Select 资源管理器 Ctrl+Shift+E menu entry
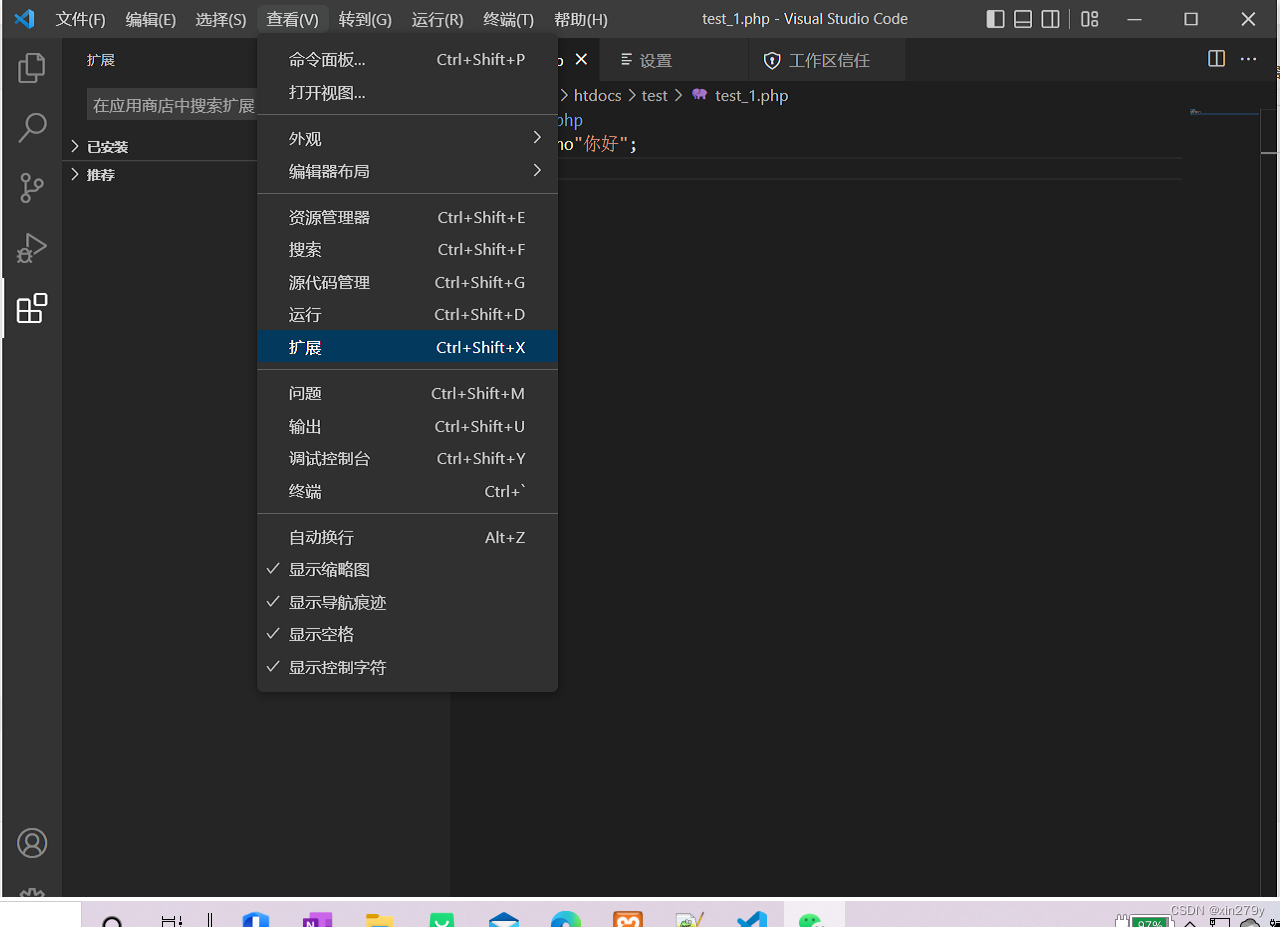 [x=407, y=217]
